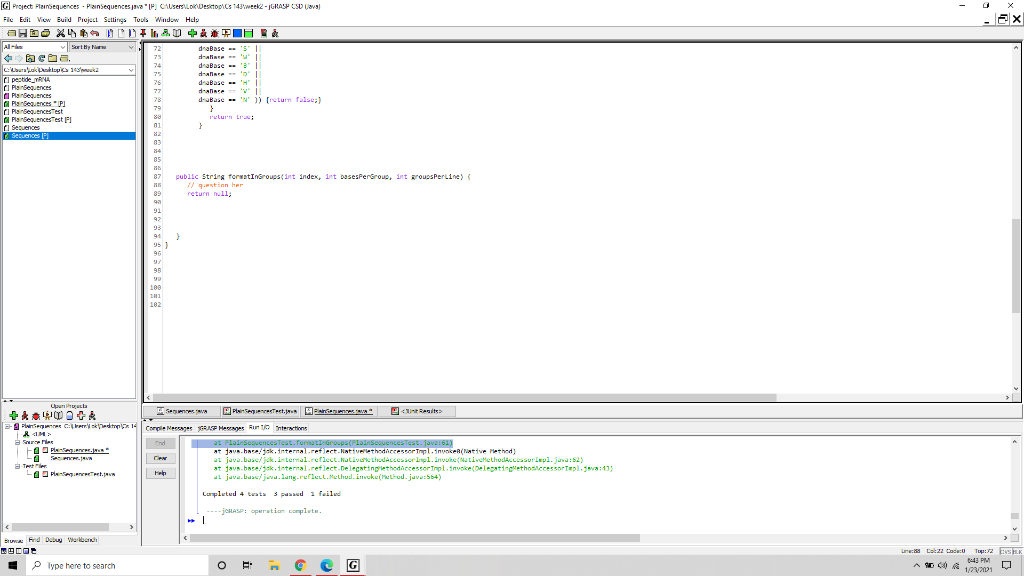Click the Help button beside the output pane

click(x=160, y=472)
